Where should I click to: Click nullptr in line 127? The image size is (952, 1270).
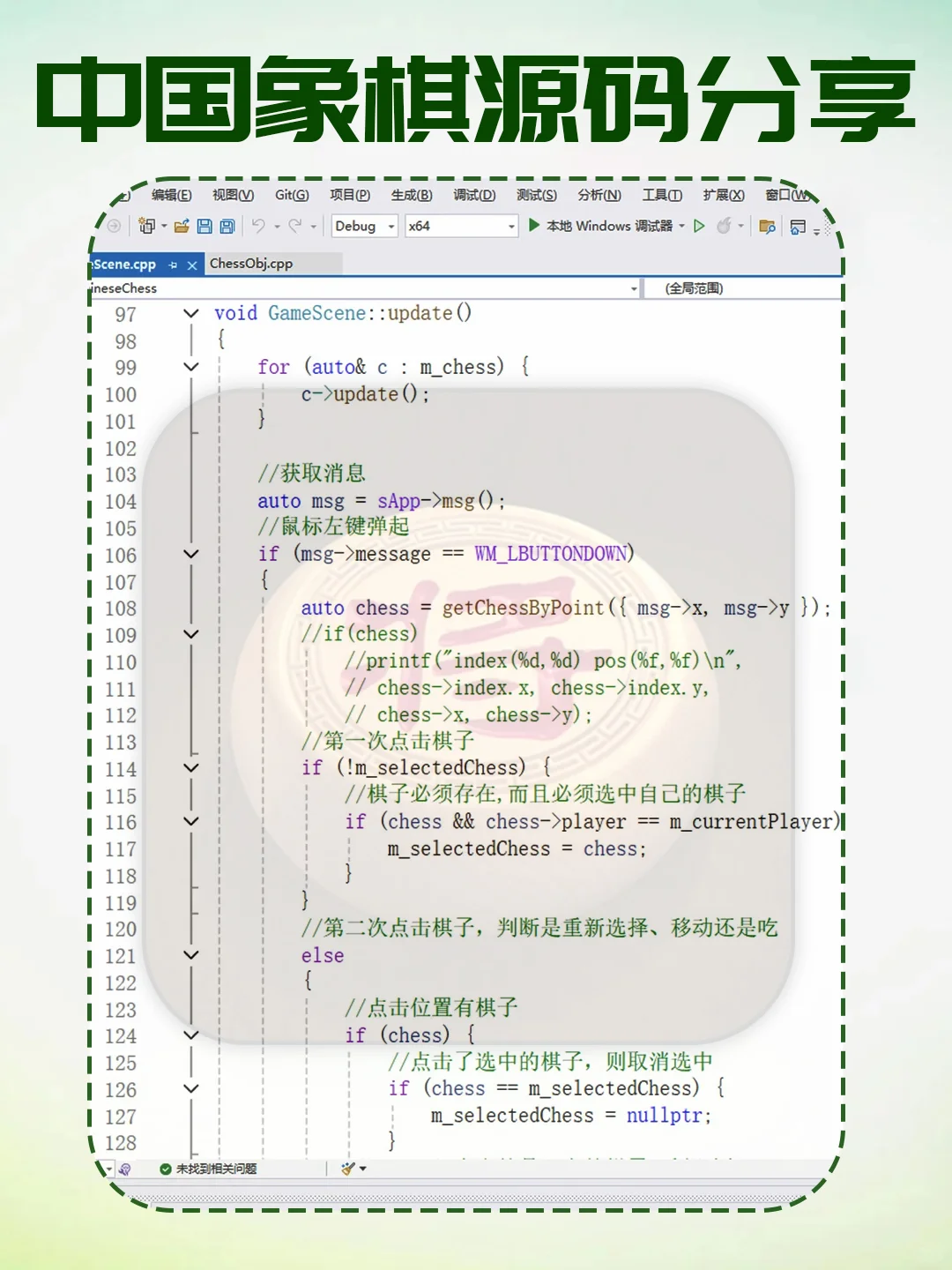tap(665, 1116)
